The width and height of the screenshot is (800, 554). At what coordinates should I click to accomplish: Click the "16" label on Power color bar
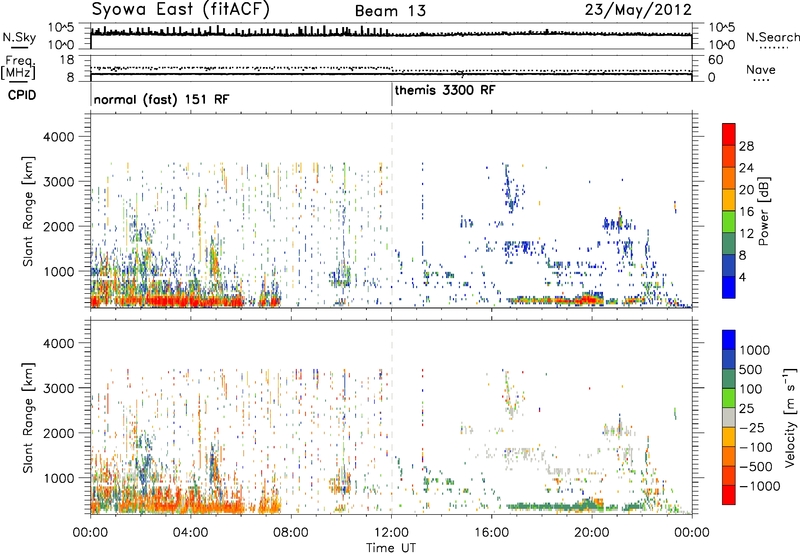pyautogui.click(x=746, y=212)
